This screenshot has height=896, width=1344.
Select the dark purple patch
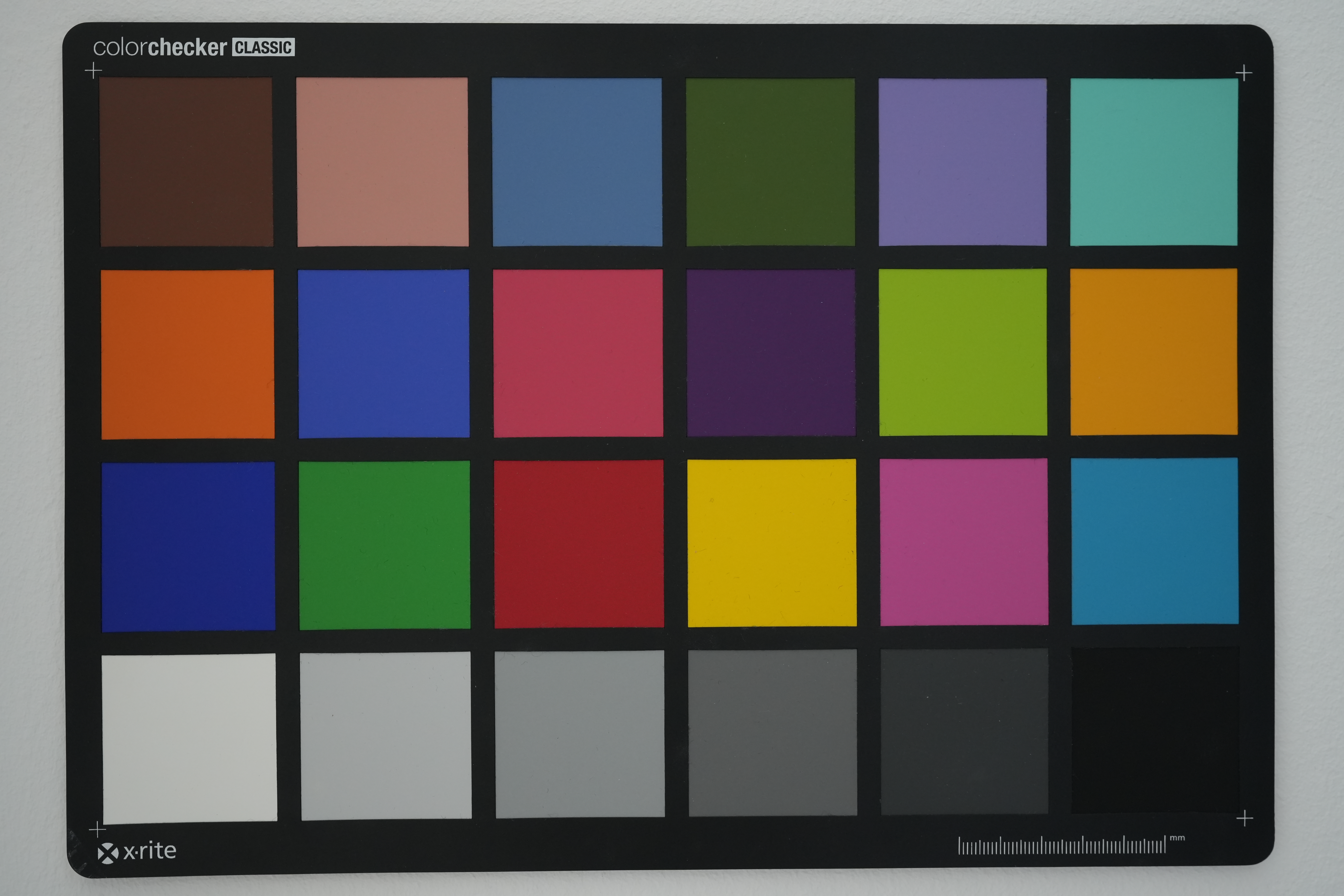771,352
